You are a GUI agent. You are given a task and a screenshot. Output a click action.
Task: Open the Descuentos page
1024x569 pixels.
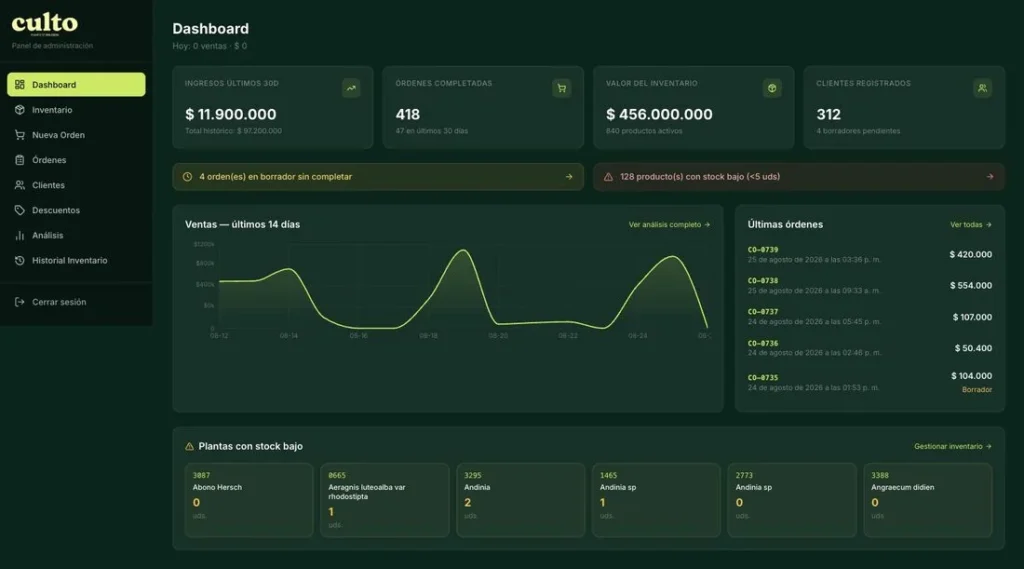click(76, 210)
